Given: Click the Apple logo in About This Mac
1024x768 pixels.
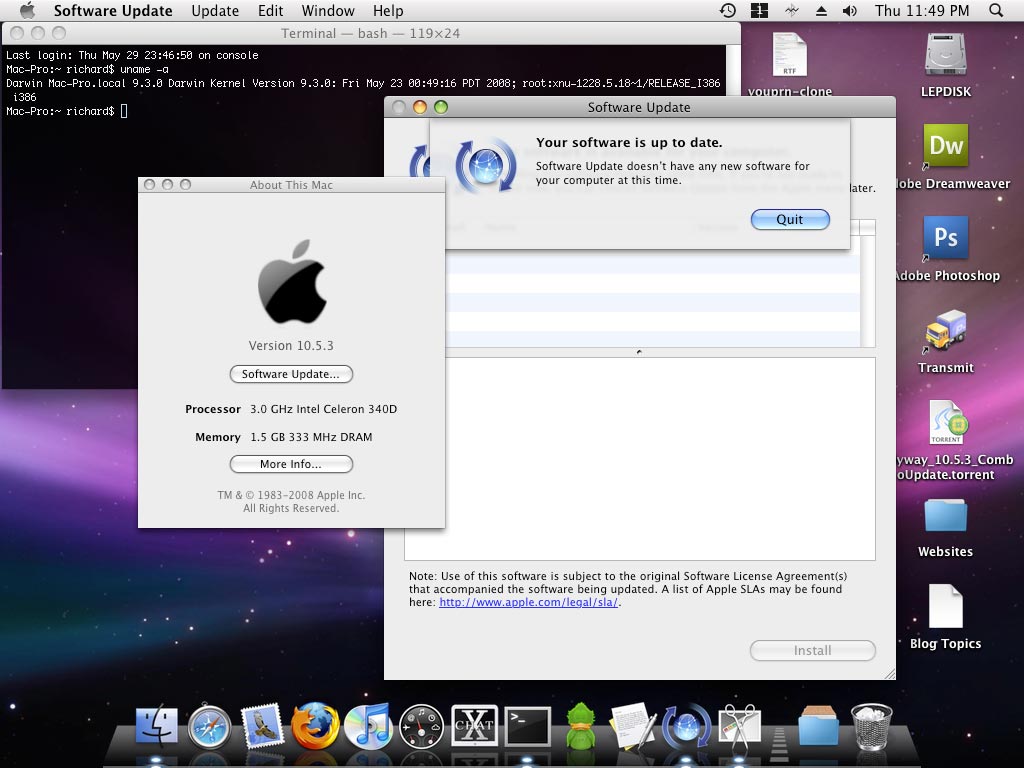Looking at the screenshot, I should (292, 281).
